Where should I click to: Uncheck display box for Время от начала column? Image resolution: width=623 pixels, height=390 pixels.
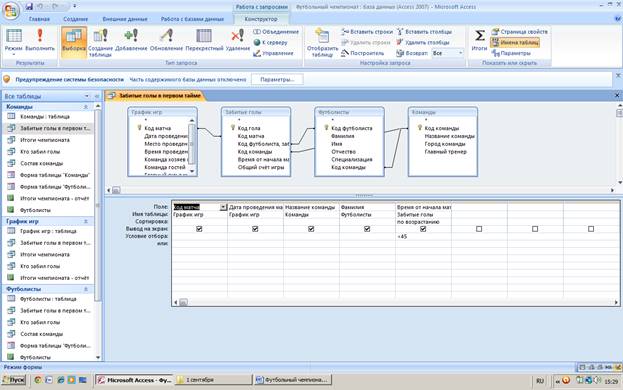click(x=423, y=229)
